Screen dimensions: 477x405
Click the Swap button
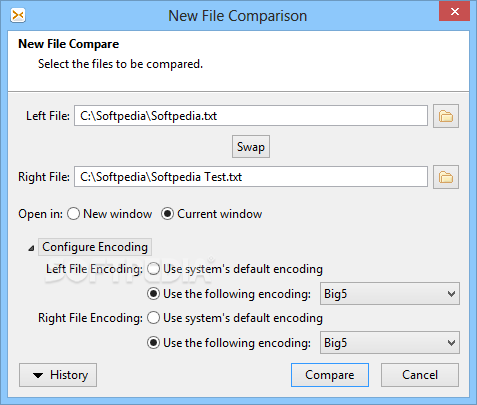[251, 147]
